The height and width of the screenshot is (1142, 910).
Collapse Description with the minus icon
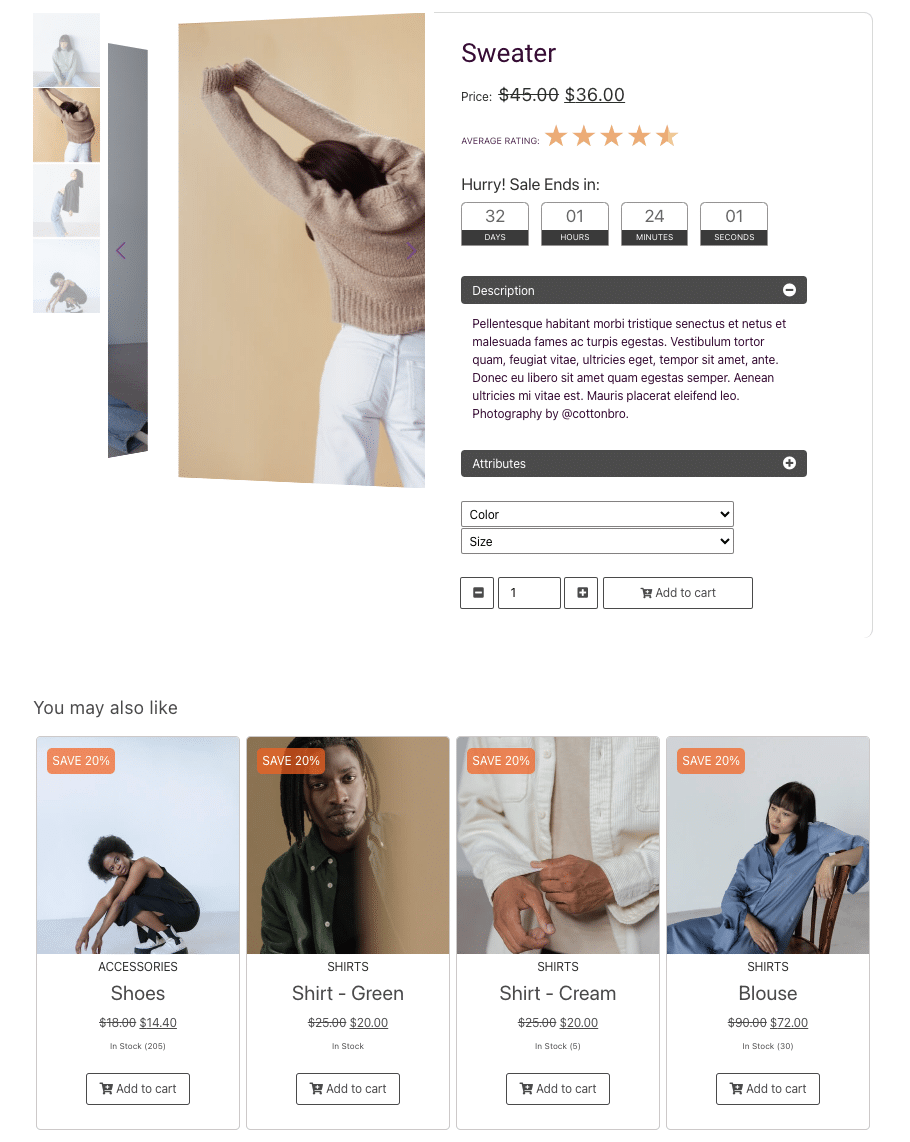pos(789,290)
